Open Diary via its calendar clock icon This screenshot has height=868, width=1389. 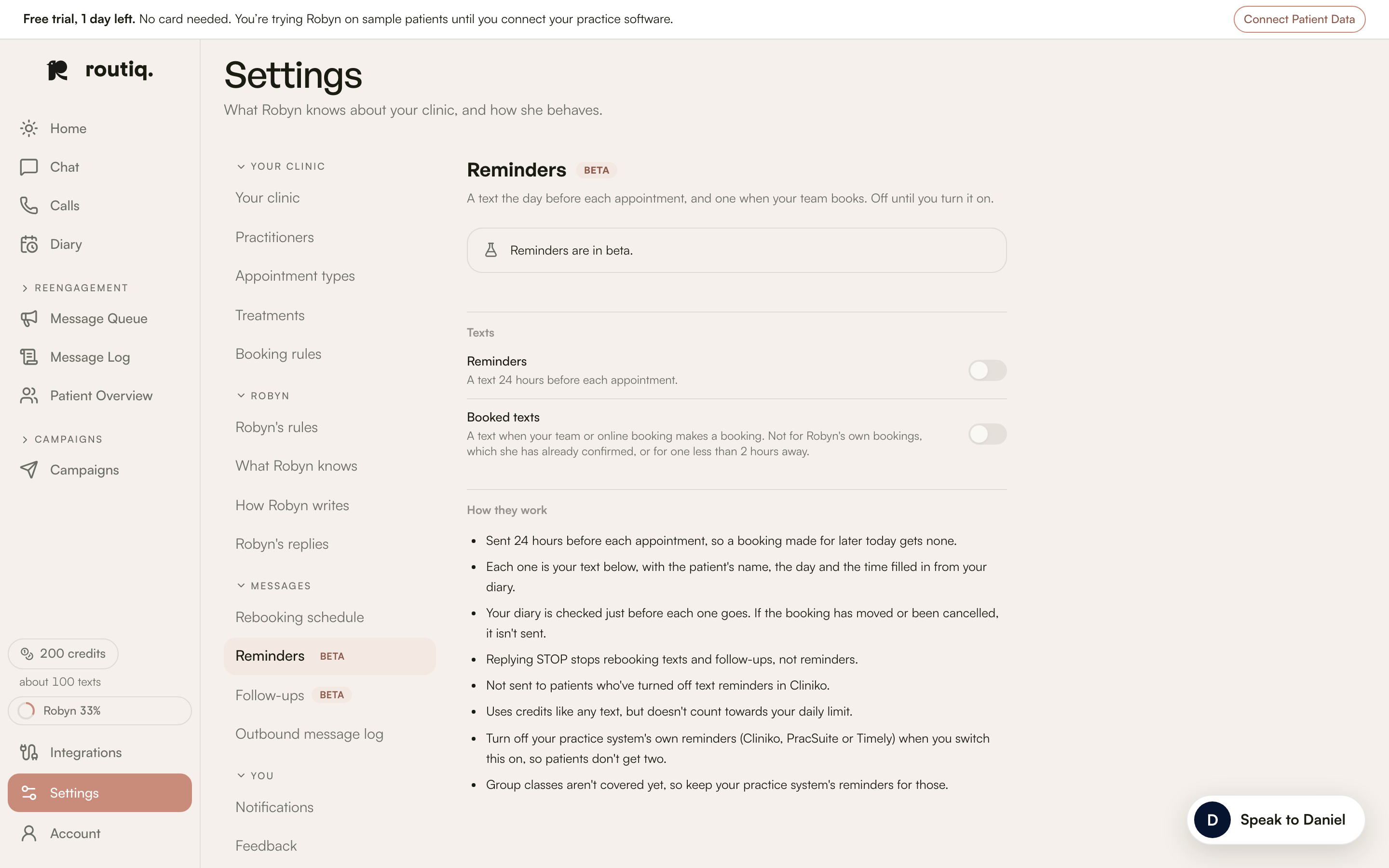tap(29, 244)
